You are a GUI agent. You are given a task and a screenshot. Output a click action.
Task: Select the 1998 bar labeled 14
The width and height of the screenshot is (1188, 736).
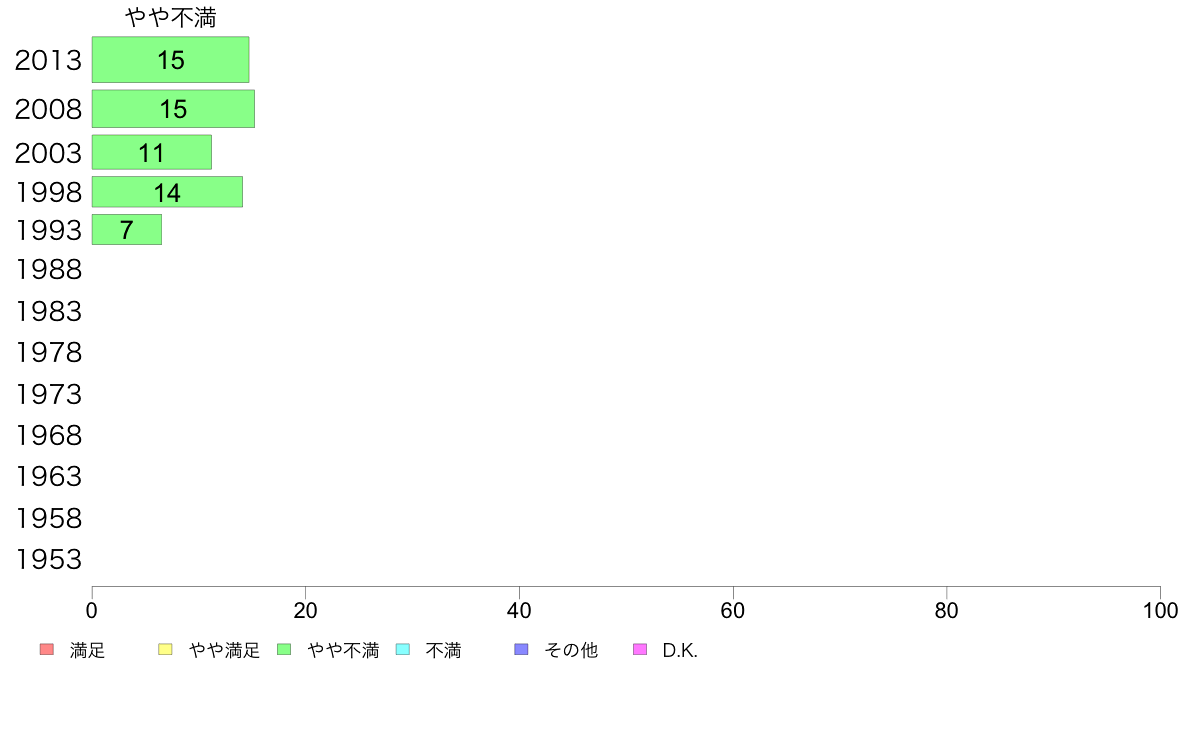167,192
